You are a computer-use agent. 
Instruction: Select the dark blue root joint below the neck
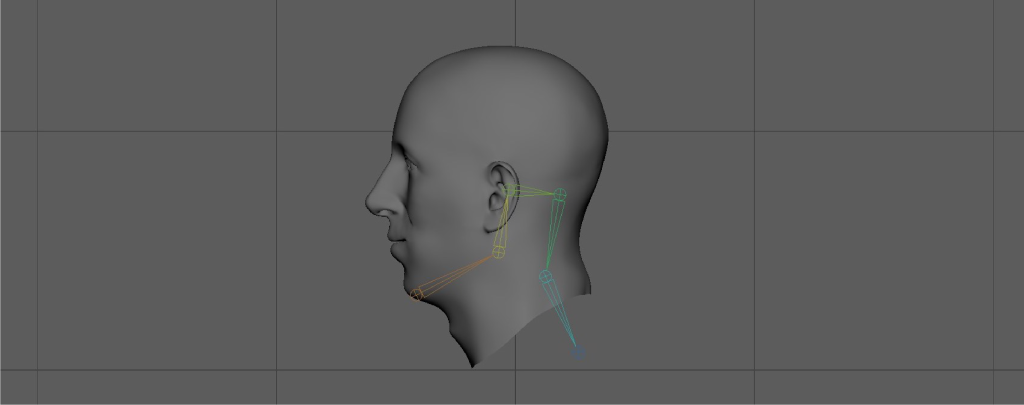(x=578, y=353)
